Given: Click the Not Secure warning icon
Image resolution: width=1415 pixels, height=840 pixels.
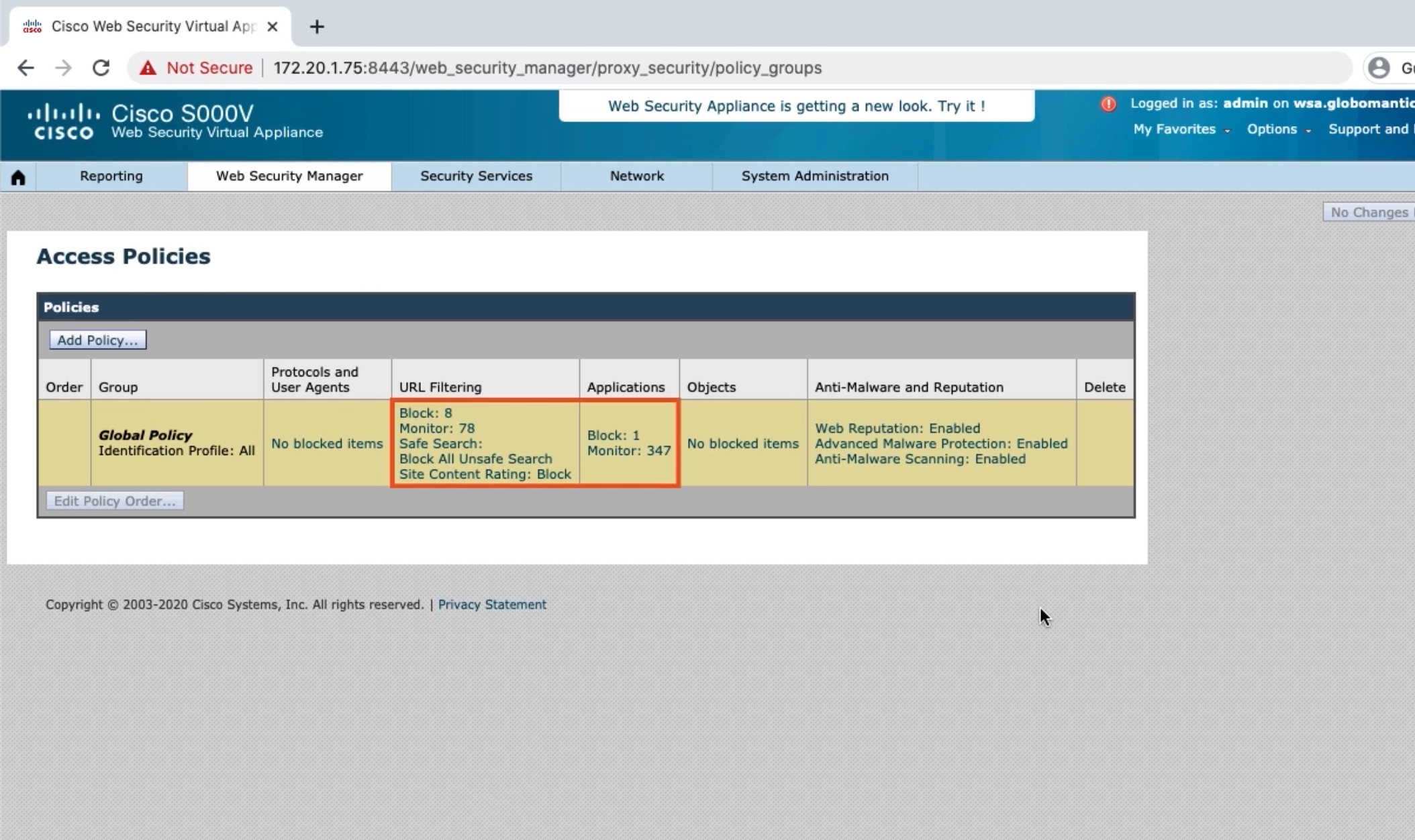Looking at the screenshot, I should click(x=148, y=68).
